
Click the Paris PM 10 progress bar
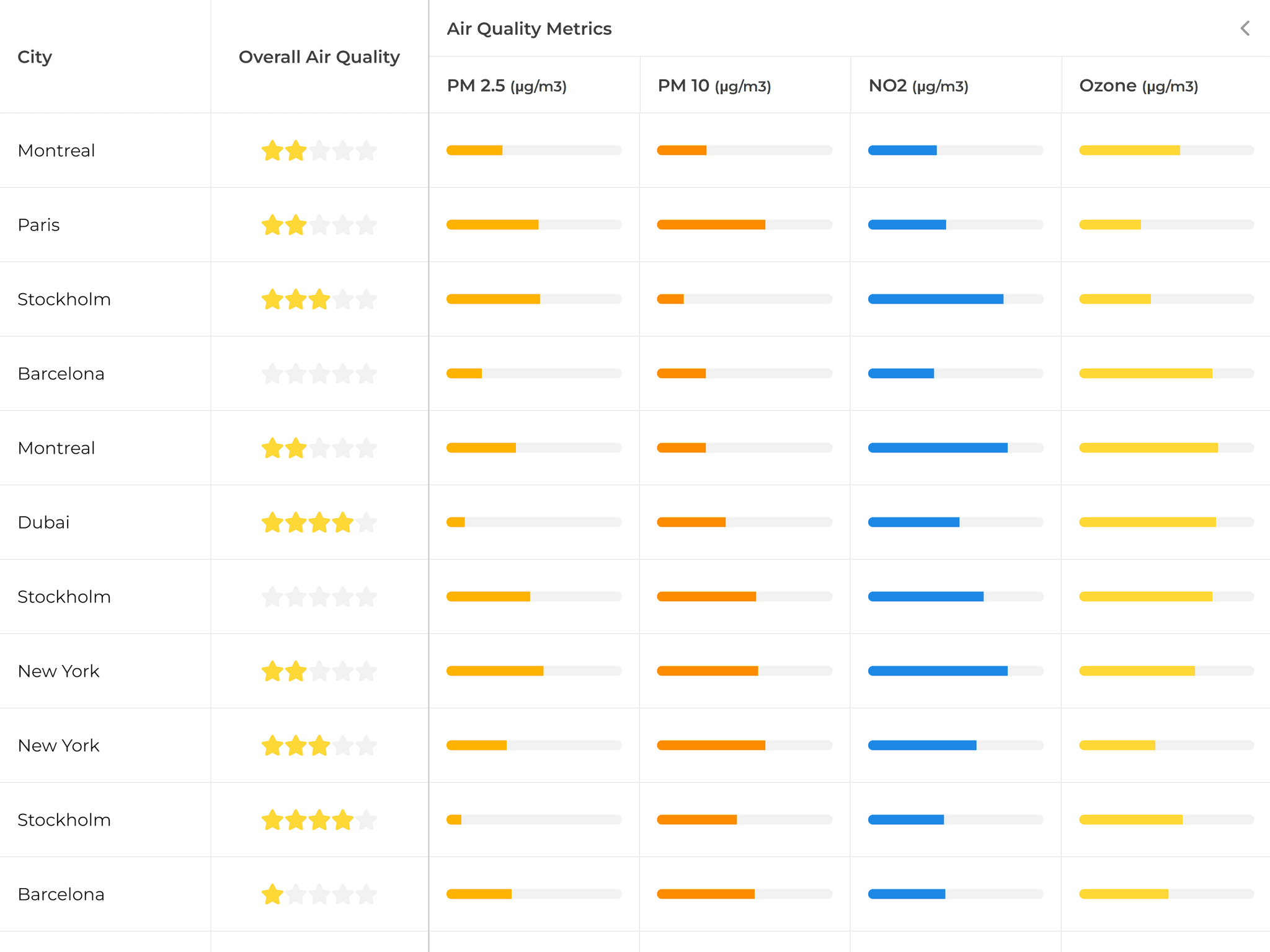(x=744, y=225)
